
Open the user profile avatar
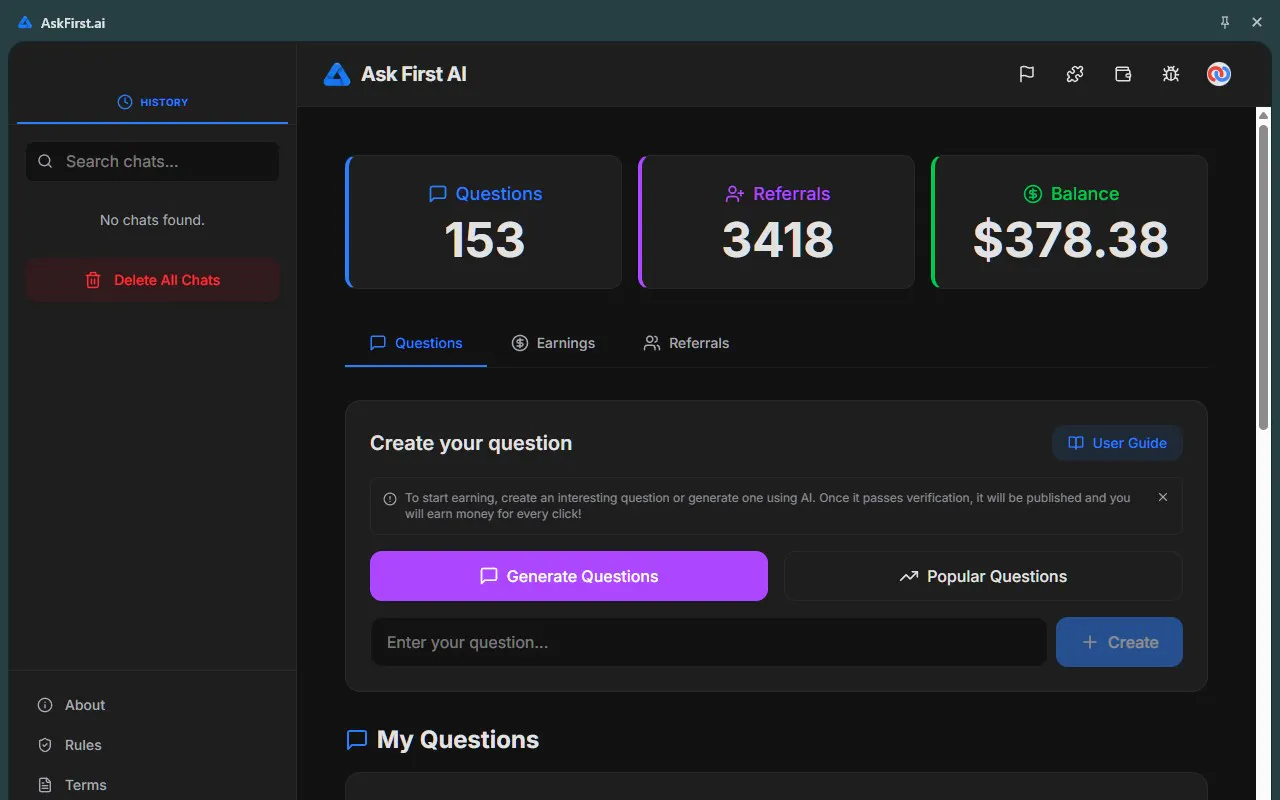[1219, 74]
